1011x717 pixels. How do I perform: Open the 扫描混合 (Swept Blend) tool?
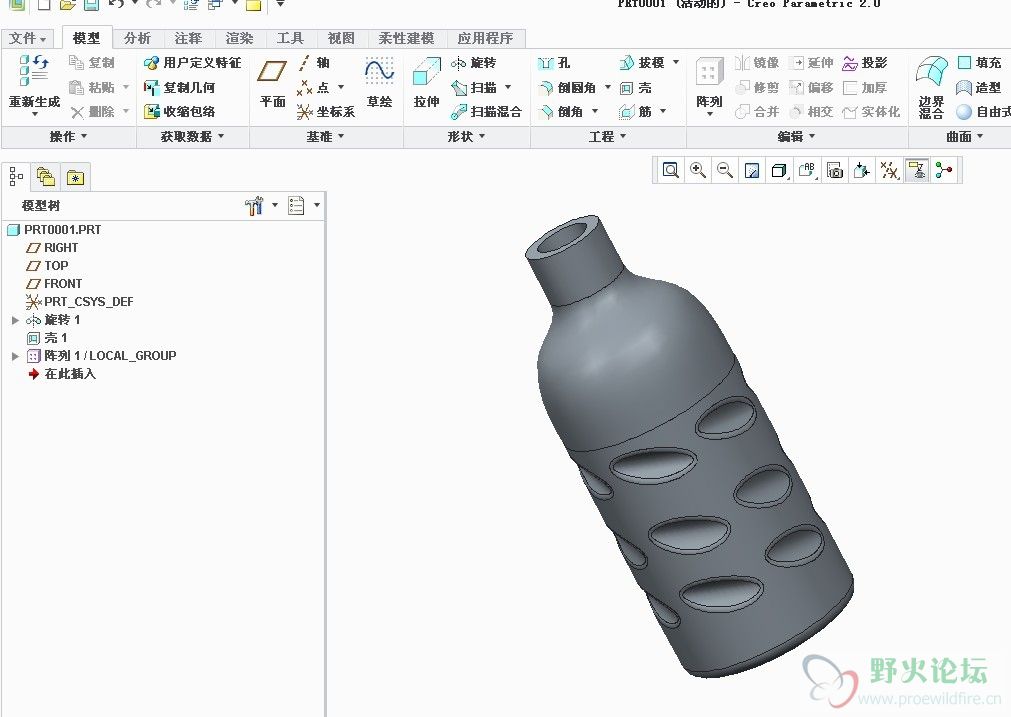[x=486, y=112]
